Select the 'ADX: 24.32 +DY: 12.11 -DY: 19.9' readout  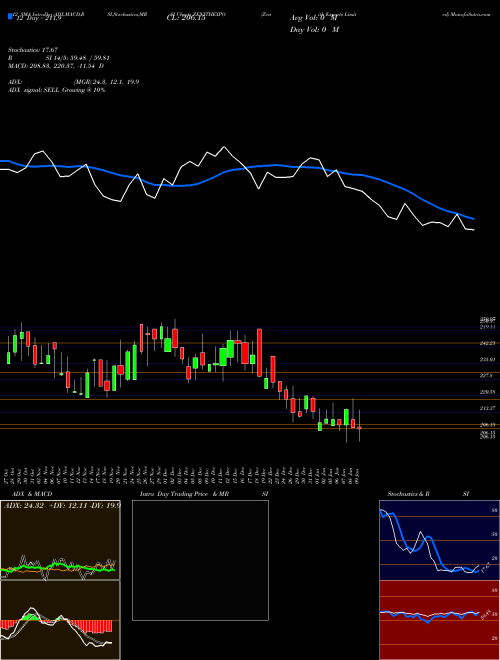(62, 505)
